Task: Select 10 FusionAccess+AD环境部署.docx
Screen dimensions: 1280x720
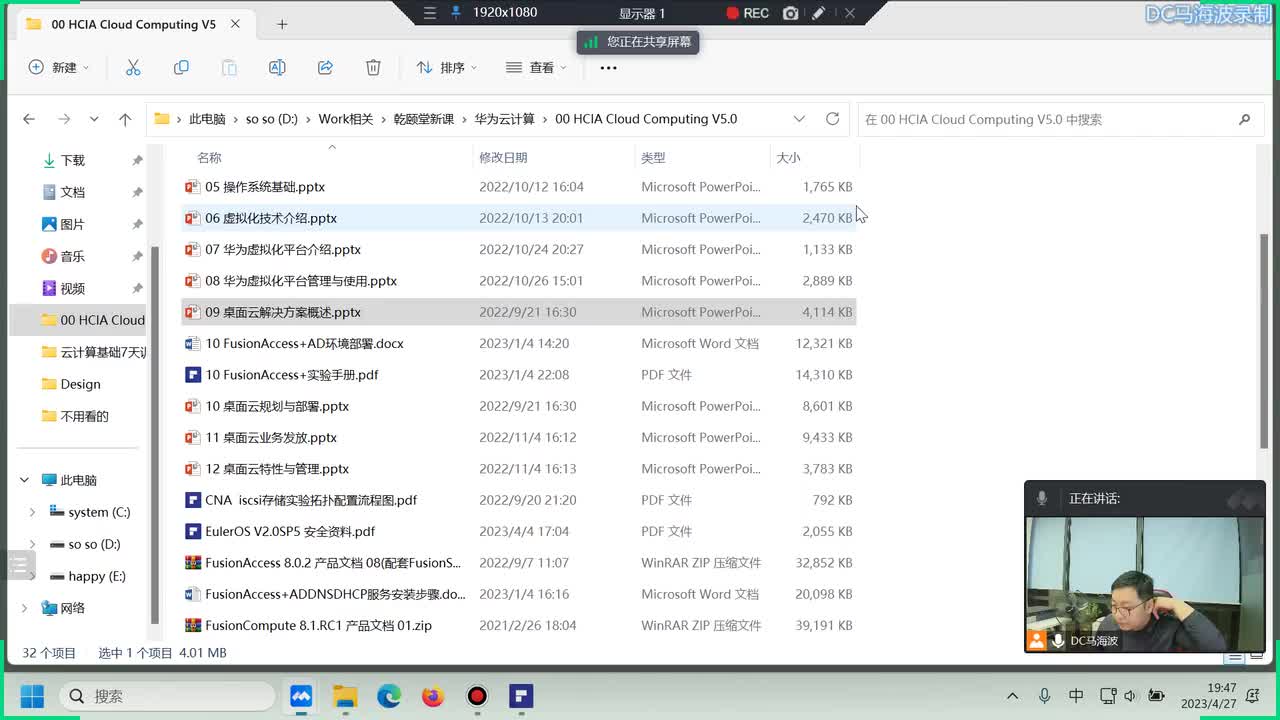Action: pos(304,343)
